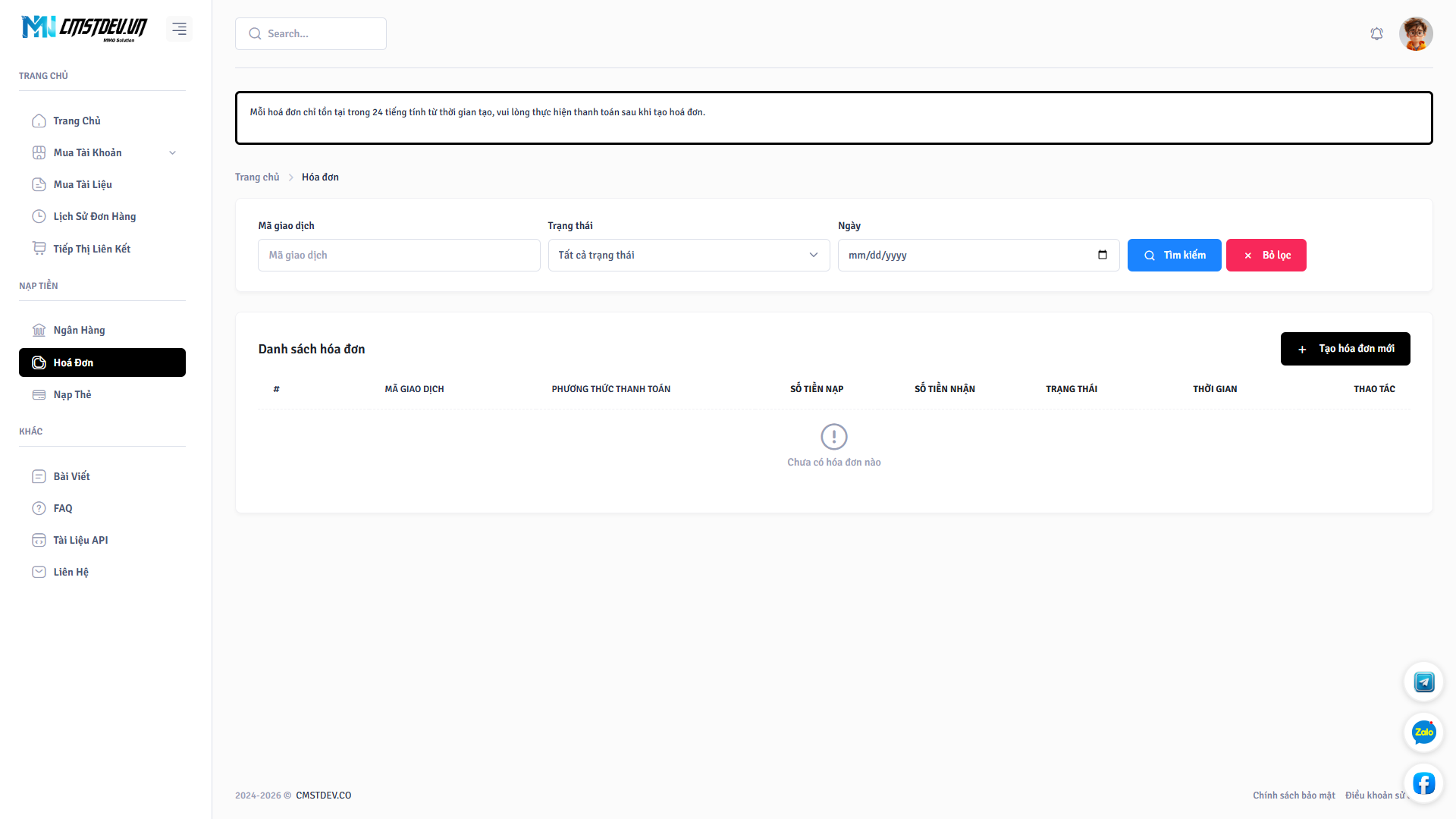Go to Nạp Thẻ page

coord(72,395)
